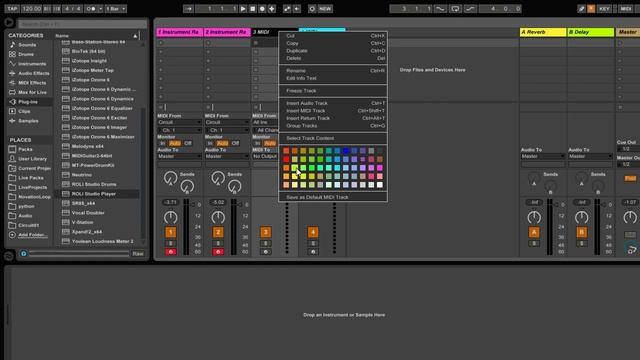
Task: Toggle the Punch-Out switch
Action: [x=470, y=9]
